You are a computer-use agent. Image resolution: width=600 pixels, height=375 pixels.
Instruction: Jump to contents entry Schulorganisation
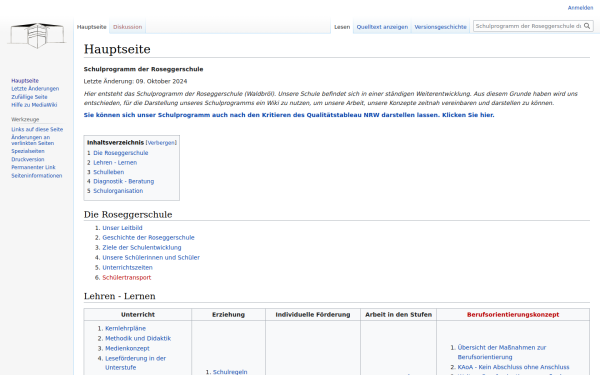(x=118, y=191)
